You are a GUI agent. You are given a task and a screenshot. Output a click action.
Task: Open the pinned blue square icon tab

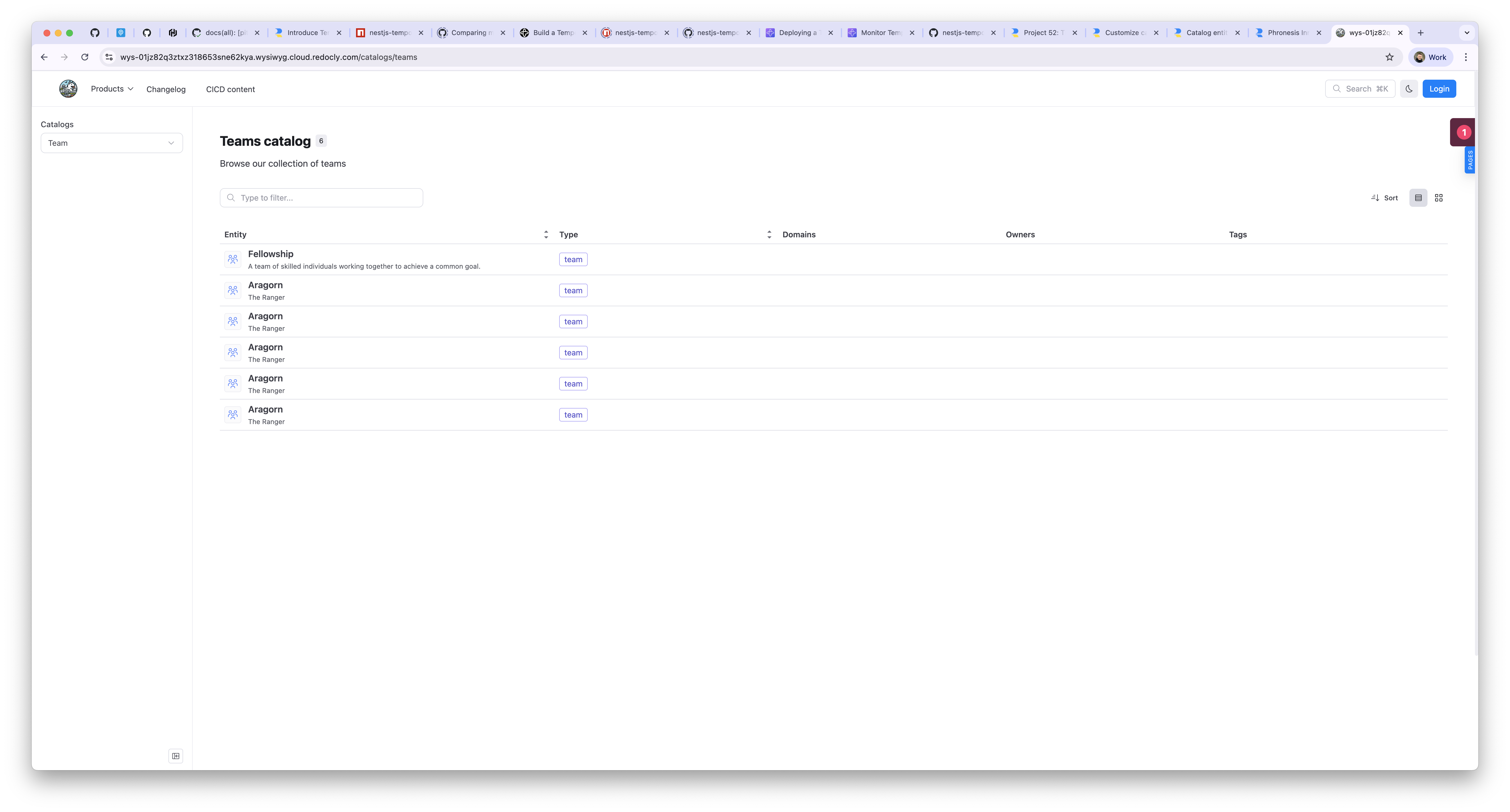[x=121, y=33]
